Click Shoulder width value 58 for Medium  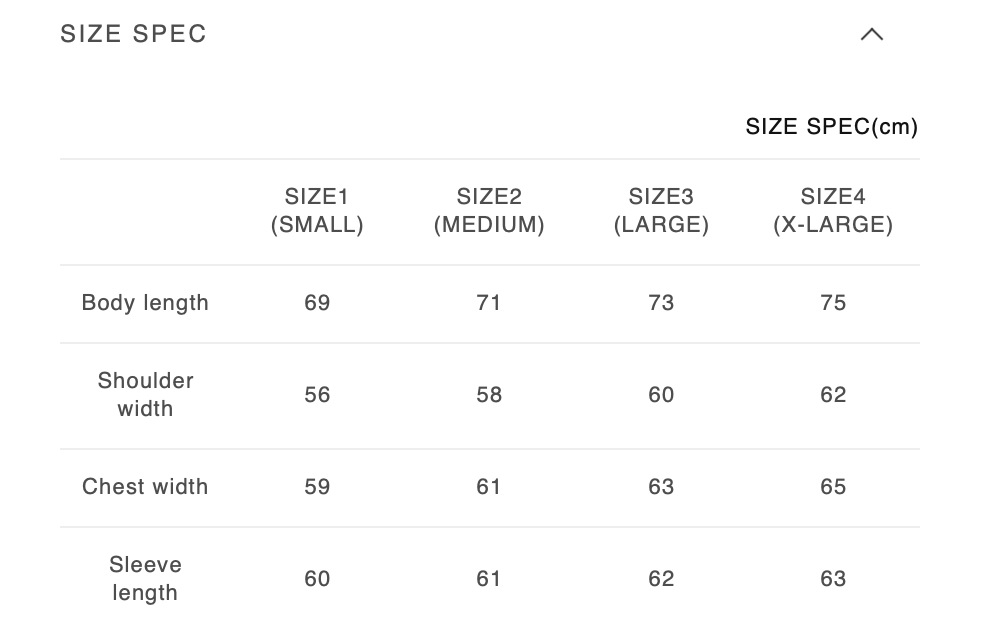tap(489, 395)
